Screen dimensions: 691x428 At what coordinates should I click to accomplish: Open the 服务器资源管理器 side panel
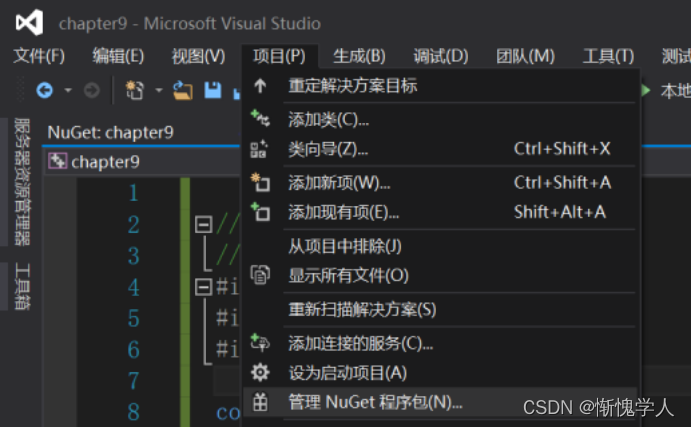22,181
